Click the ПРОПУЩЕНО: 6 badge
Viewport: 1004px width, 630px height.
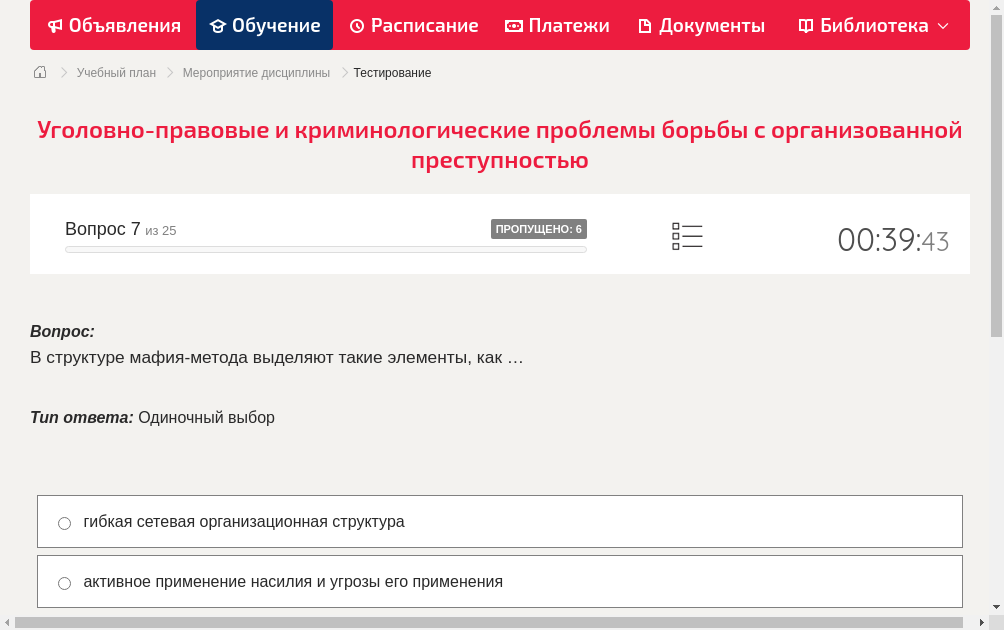(540, 228)
